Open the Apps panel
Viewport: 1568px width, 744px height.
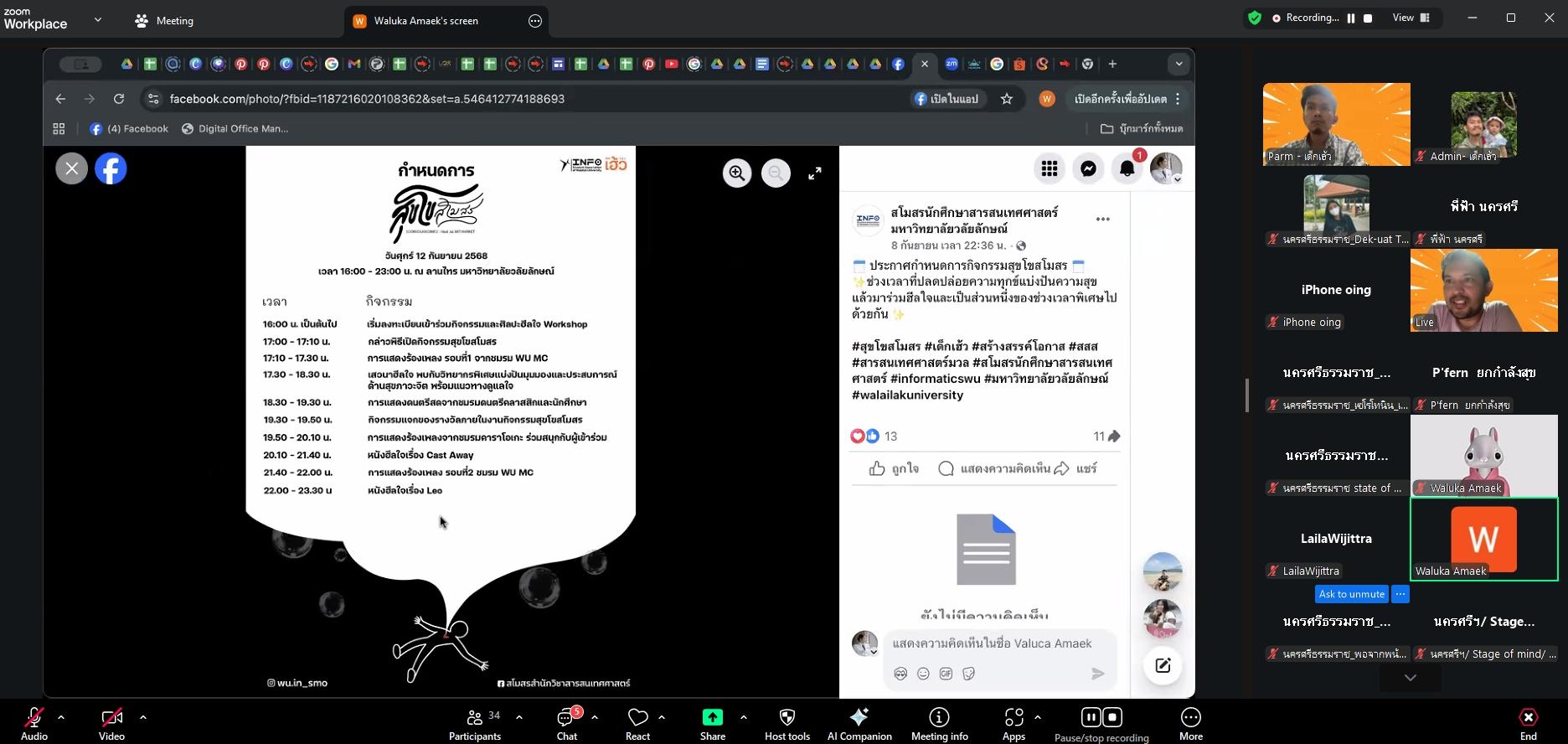(x=1014, y=724)
